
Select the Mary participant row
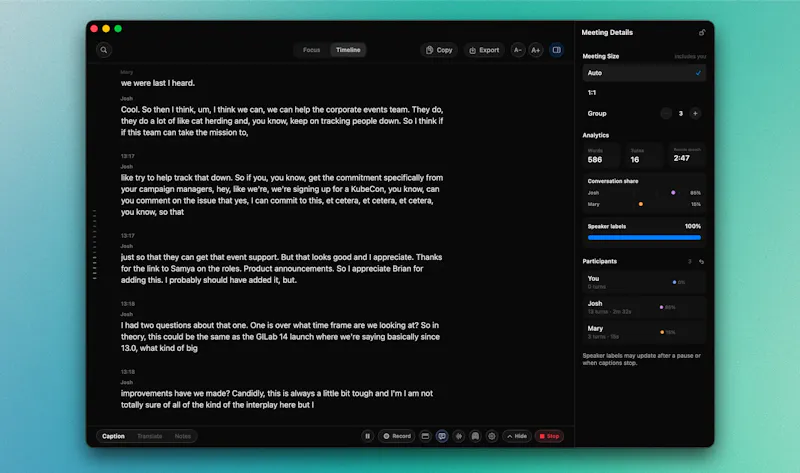644,332
